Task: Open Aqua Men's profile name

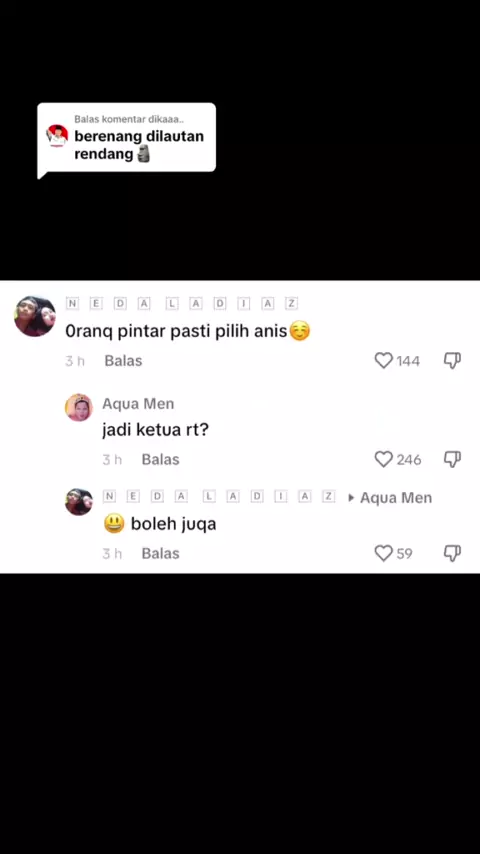Action: coord(138,404)
